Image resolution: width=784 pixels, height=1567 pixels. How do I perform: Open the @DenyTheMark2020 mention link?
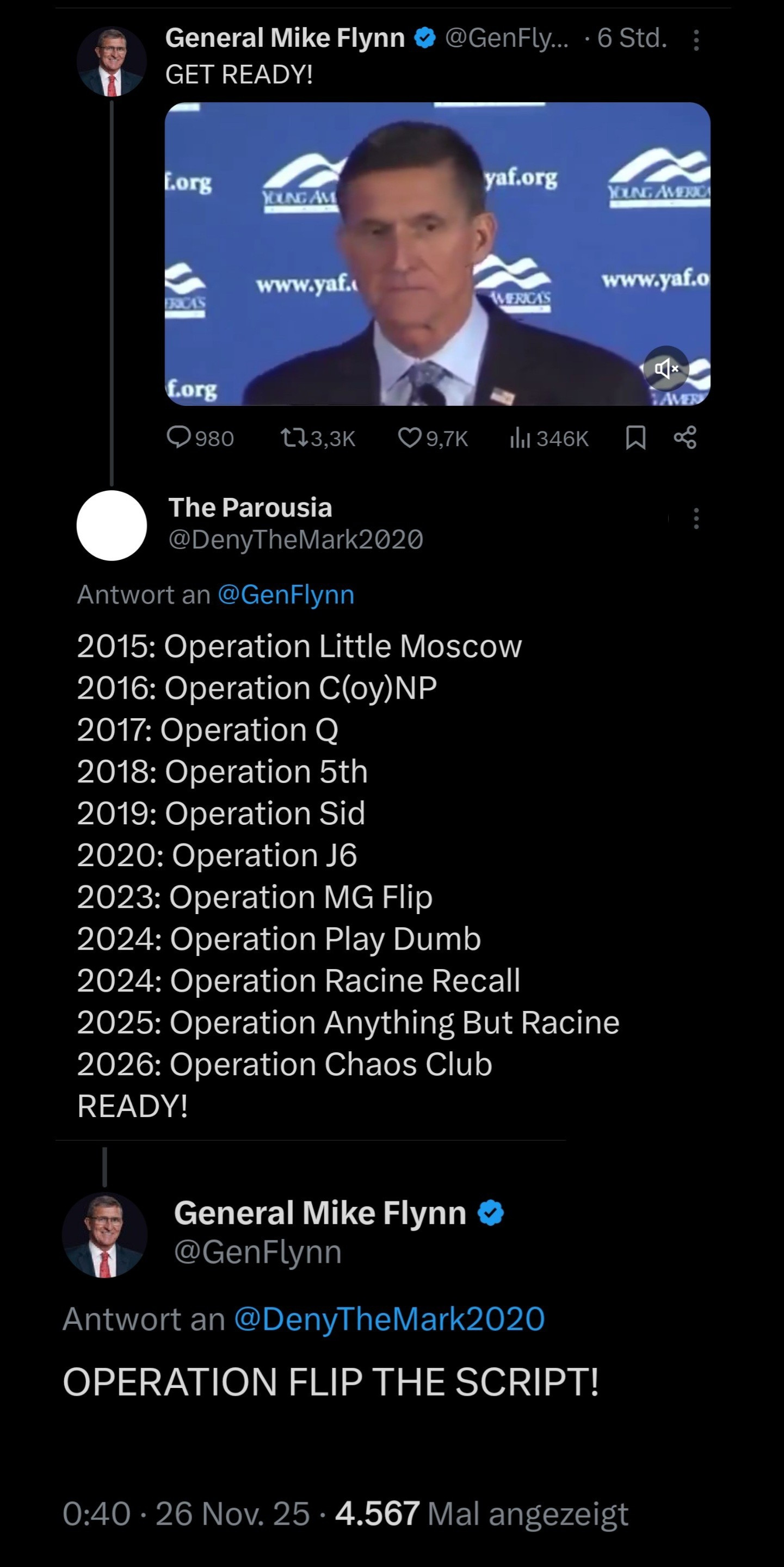pos(389,1318)
